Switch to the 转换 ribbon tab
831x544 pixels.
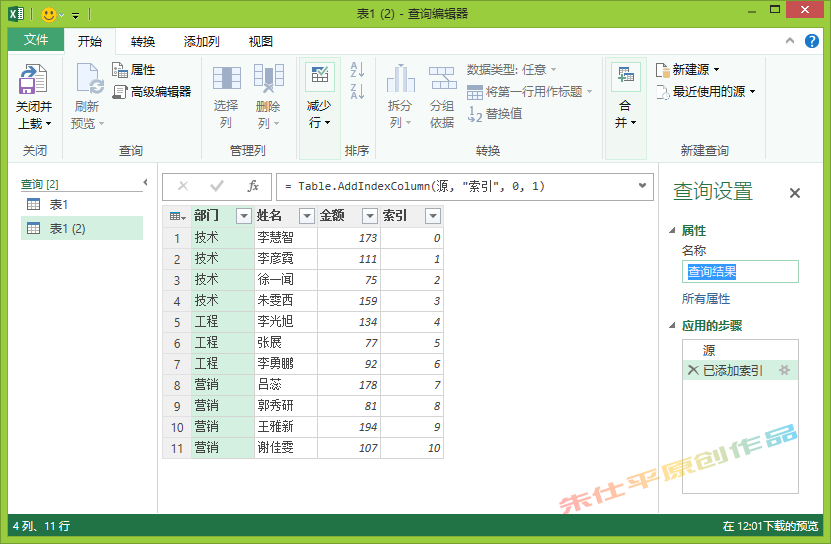tap(143, 41)
